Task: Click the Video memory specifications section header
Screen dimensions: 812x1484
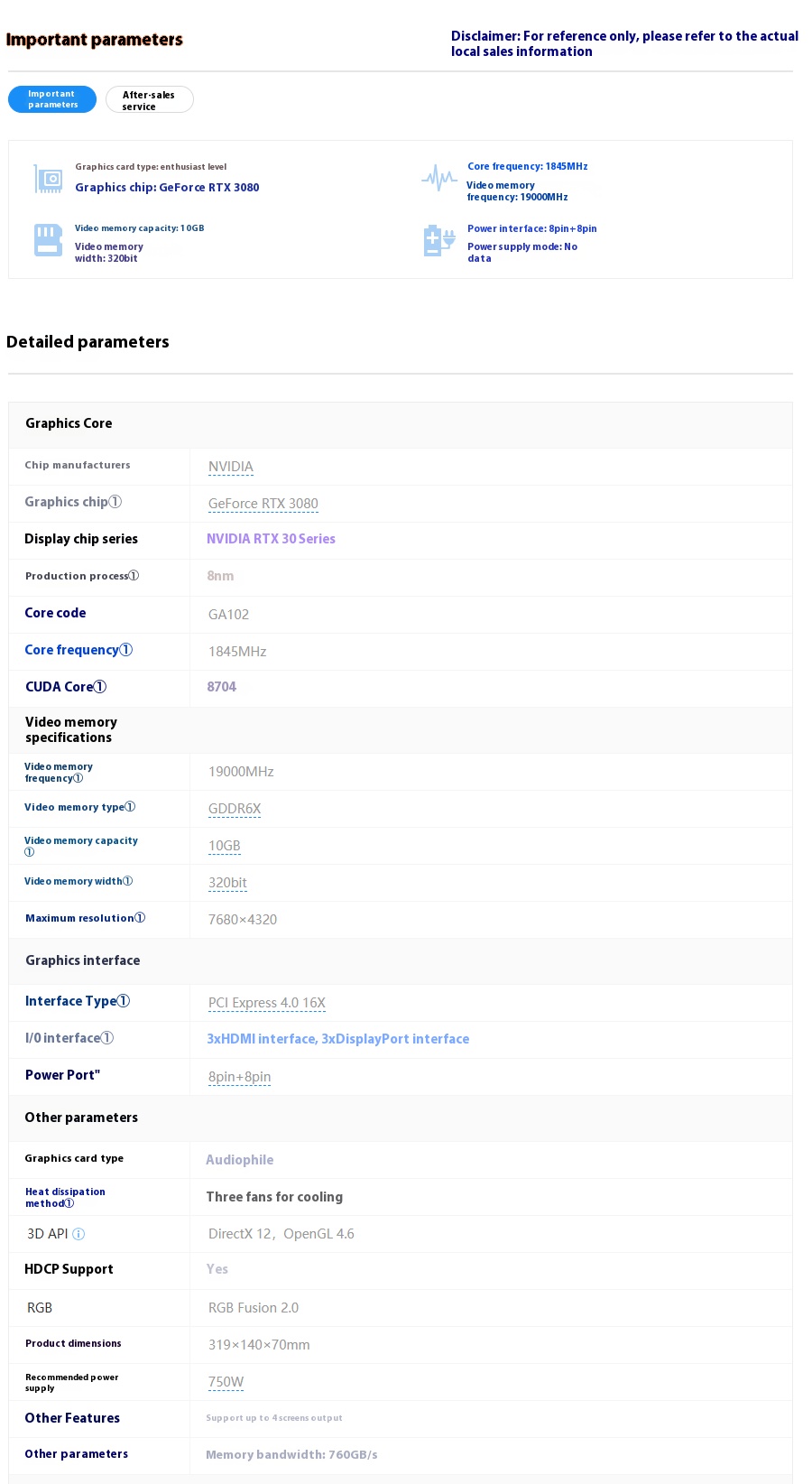Action: (x=71, y=729)
